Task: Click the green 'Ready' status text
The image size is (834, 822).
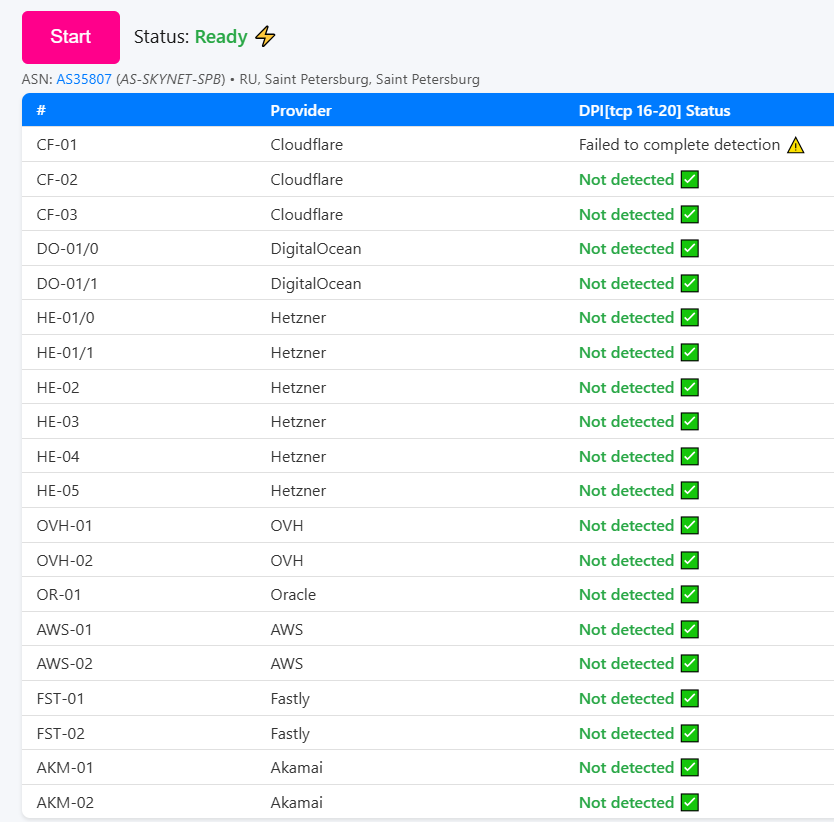Action: (221, 37)
